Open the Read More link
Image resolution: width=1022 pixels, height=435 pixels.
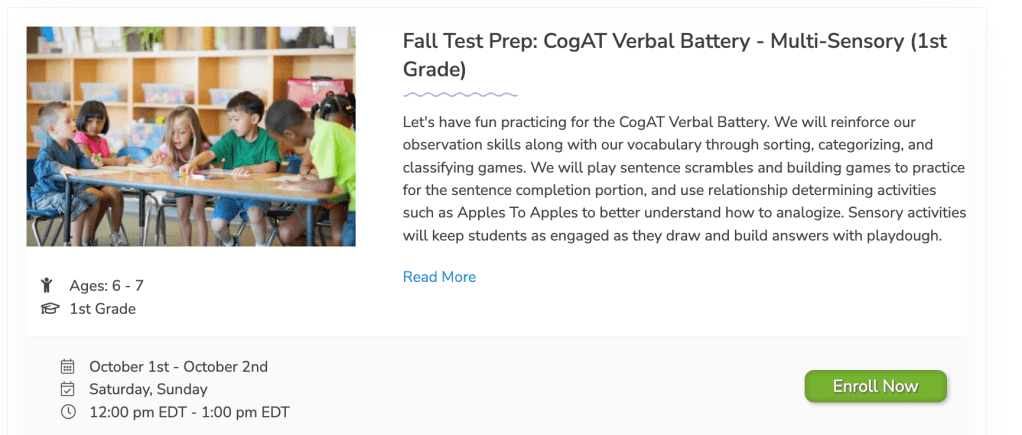point(439,277)
